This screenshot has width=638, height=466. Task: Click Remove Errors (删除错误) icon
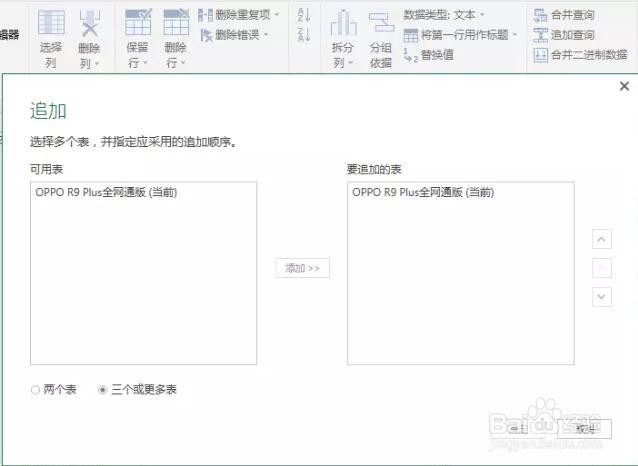point(206,35)
